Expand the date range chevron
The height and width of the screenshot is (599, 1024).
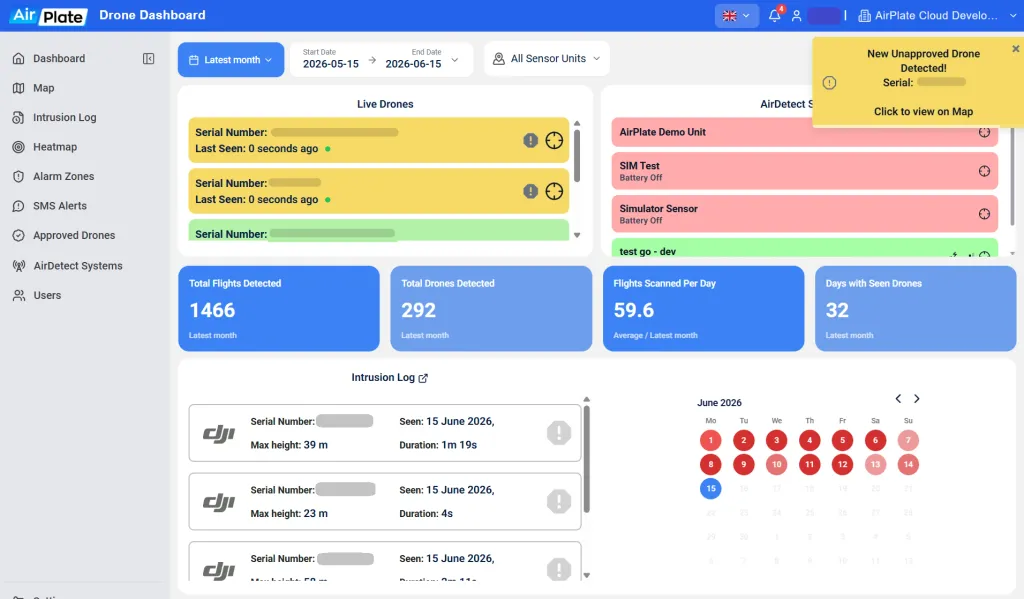(455, 59)
